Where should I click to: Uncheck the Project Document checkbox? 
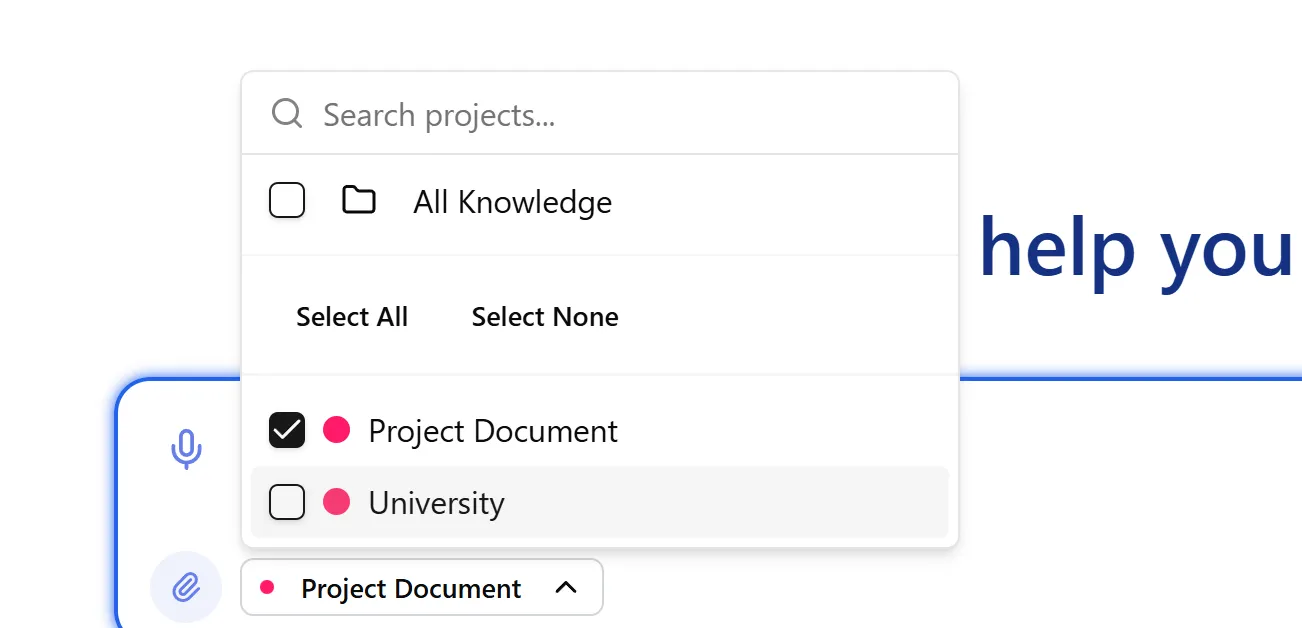pos(287,430)
